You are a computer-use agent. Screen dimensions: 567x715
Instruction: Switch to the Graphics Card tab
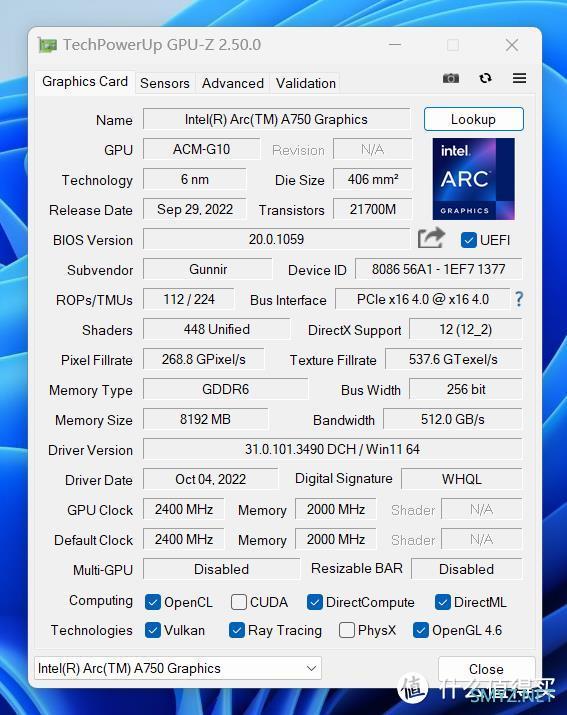pos(85,82)
